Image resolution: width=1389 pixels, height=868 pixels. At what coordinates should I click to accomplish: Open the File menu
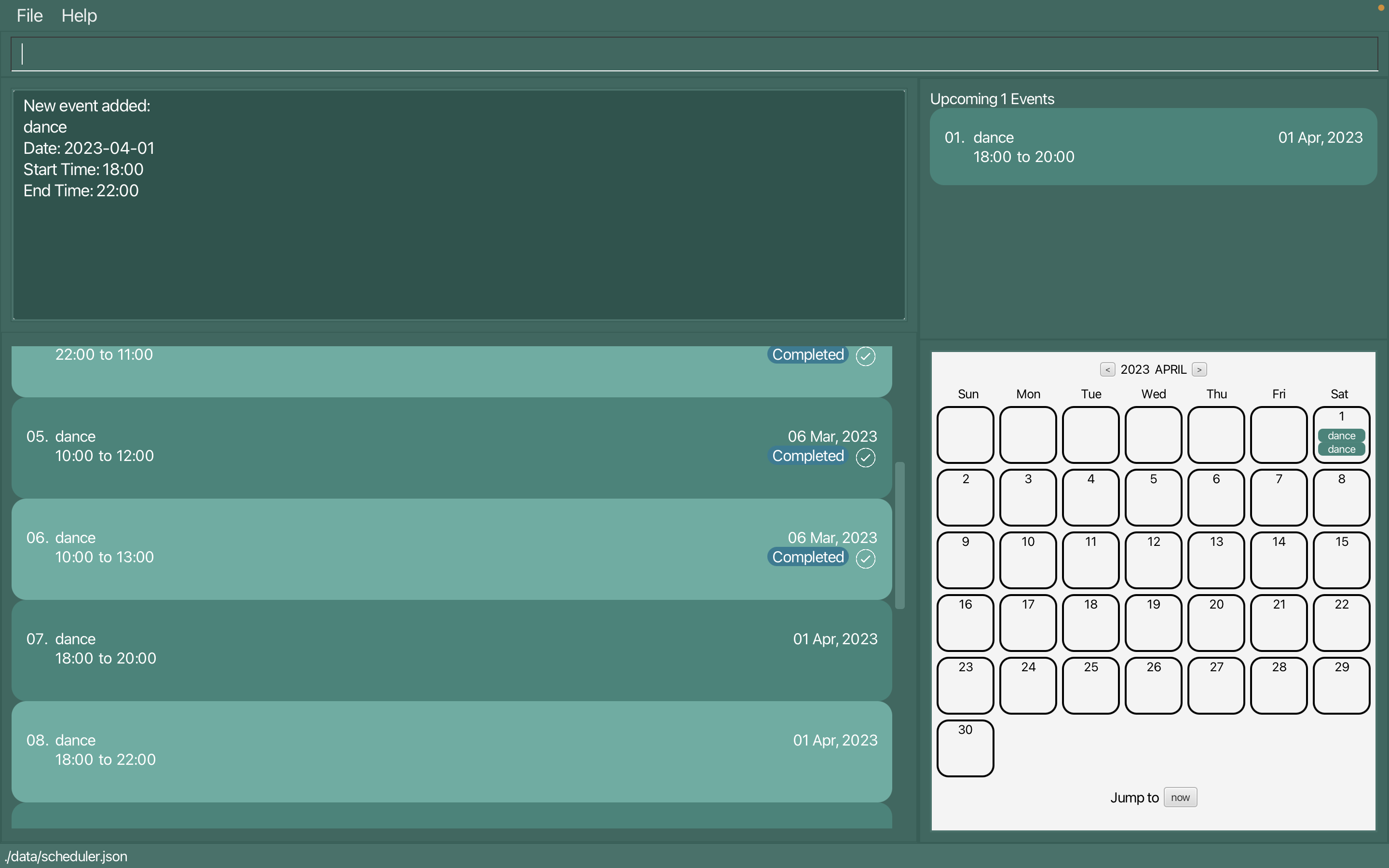tap(29, 15)
